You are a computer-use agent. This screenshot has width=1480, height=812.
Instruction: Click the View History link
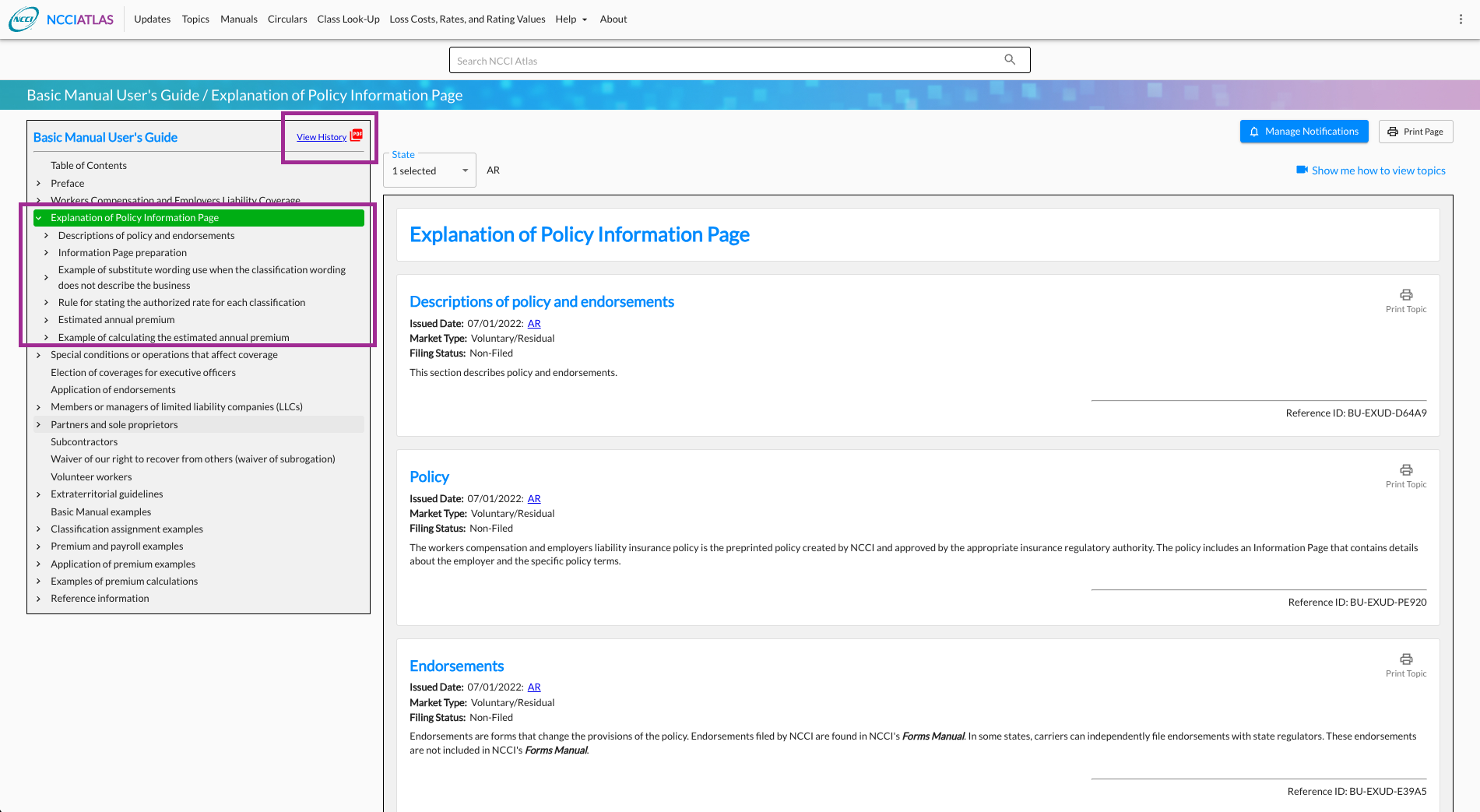[x=322, y=137]
